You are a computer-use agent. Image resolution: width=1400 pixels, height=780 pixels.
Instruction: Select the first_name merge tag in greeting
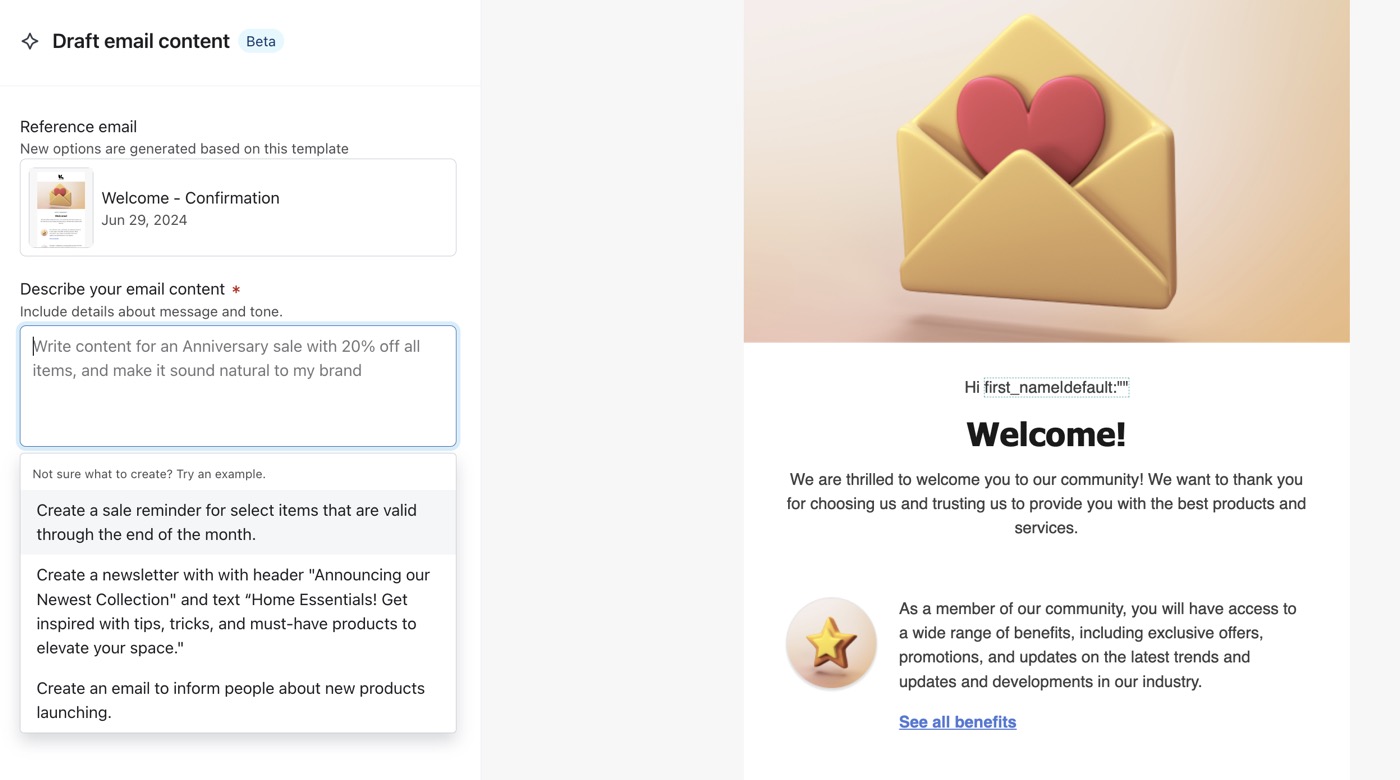pos(1056,387)
